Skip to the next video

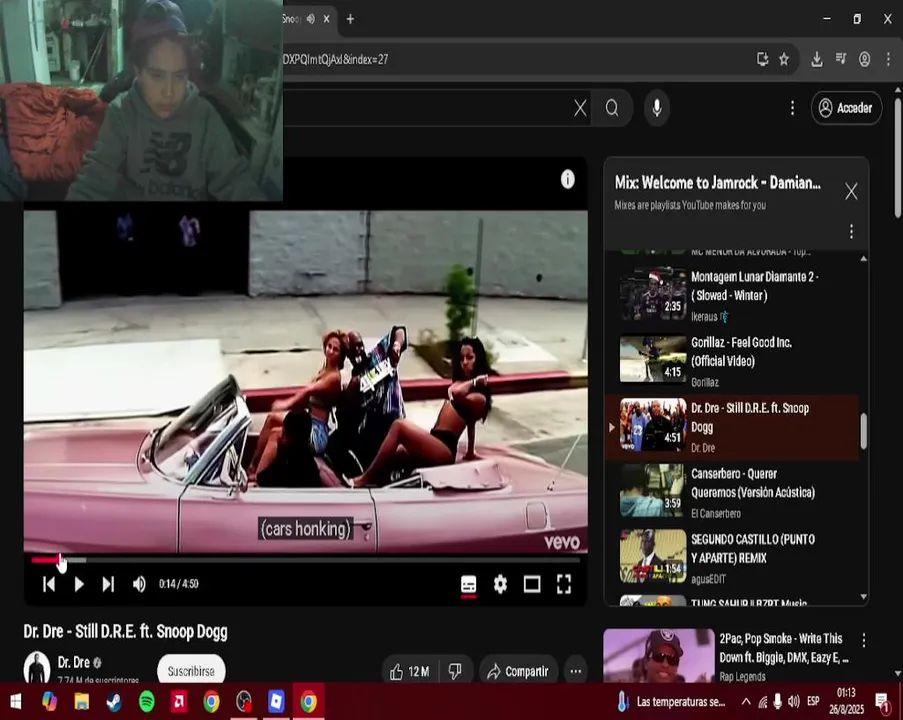click(x=108, y=584)
